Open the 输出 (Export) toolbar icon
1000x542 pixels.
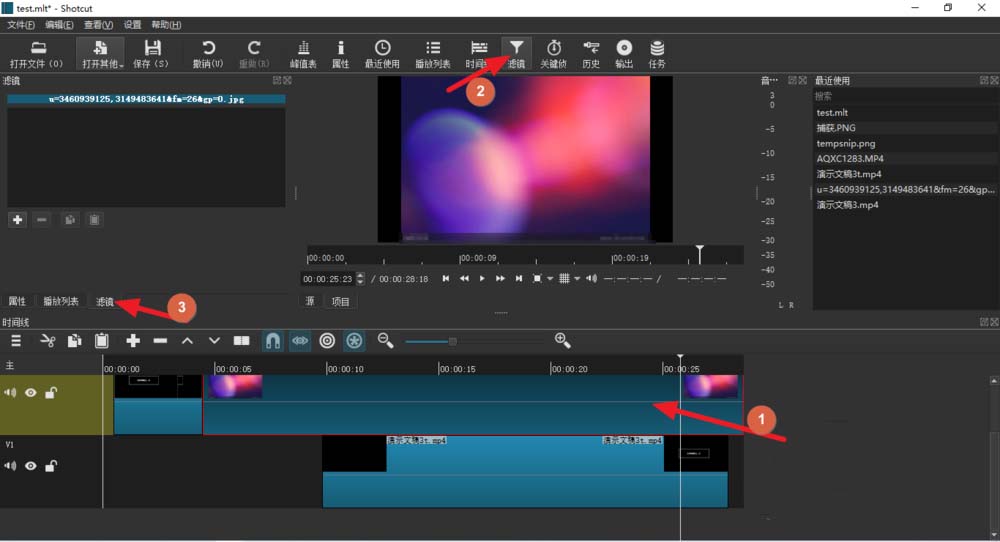tap(624, 53)
